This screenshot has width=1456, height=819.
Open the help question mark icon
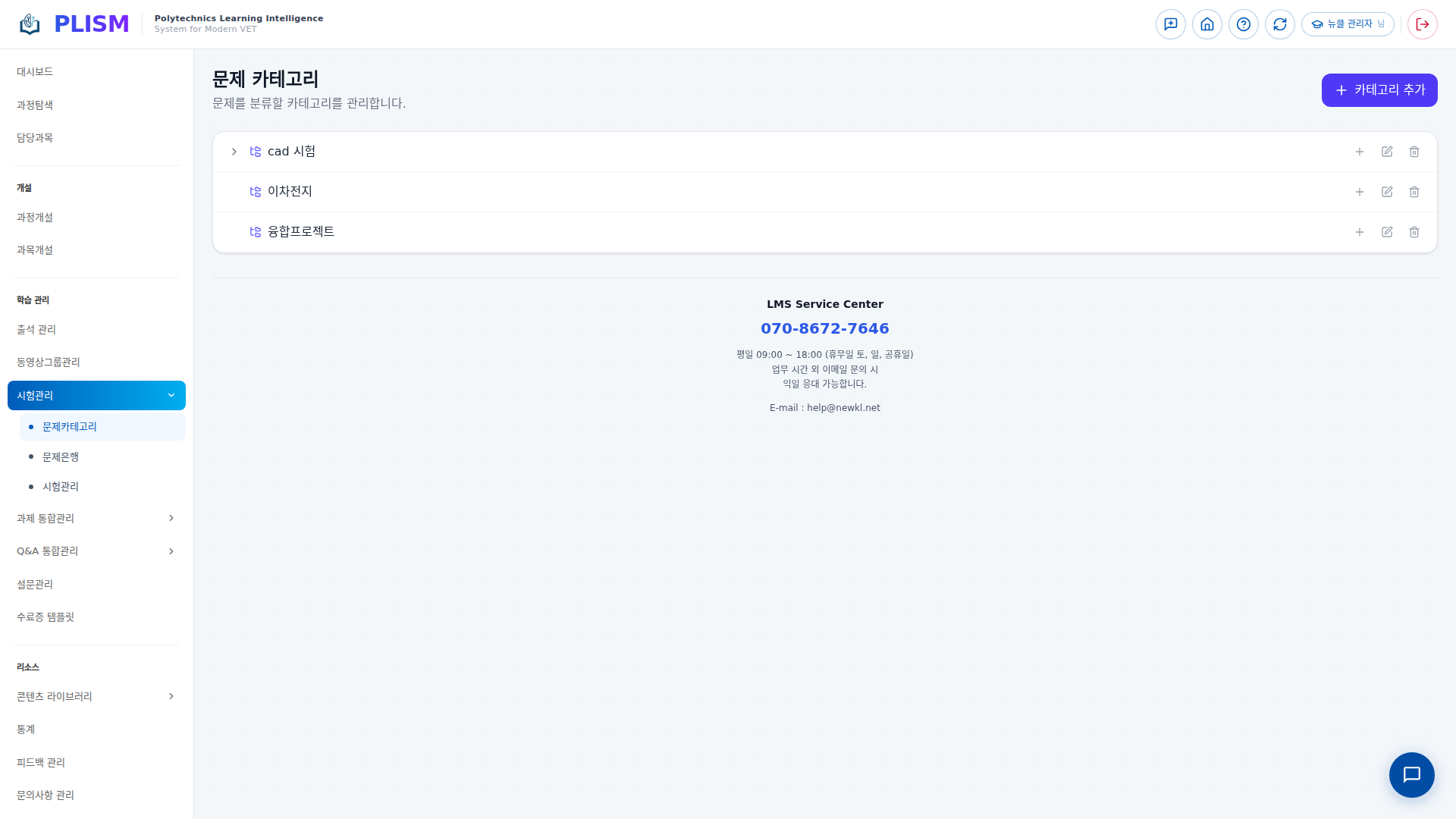(x=1243, y=24)
